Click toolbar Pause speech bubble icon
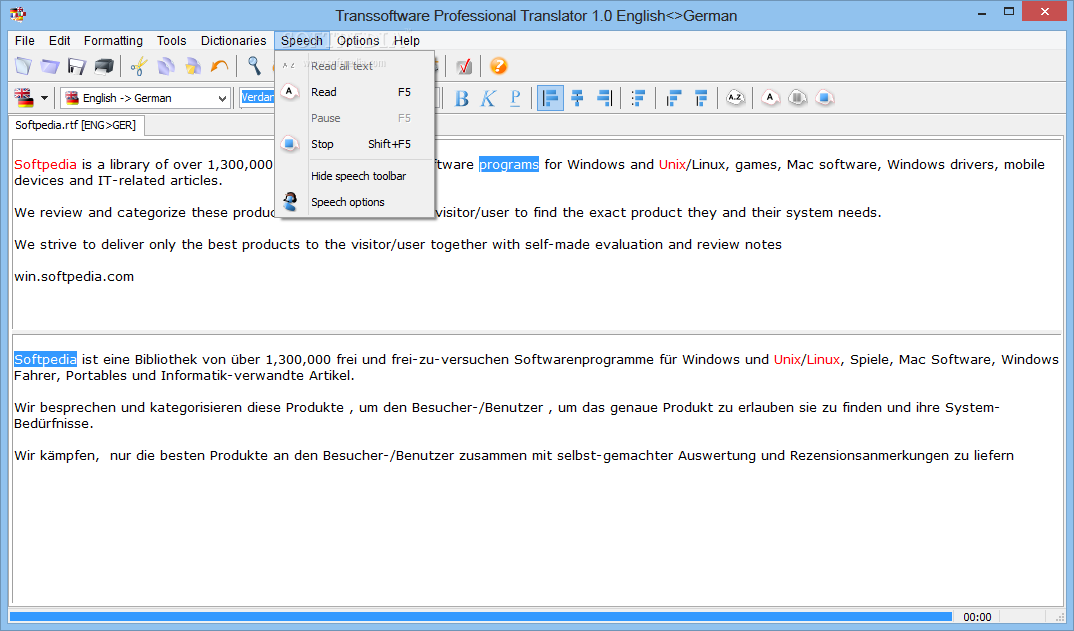 click(x=798, y=98)
